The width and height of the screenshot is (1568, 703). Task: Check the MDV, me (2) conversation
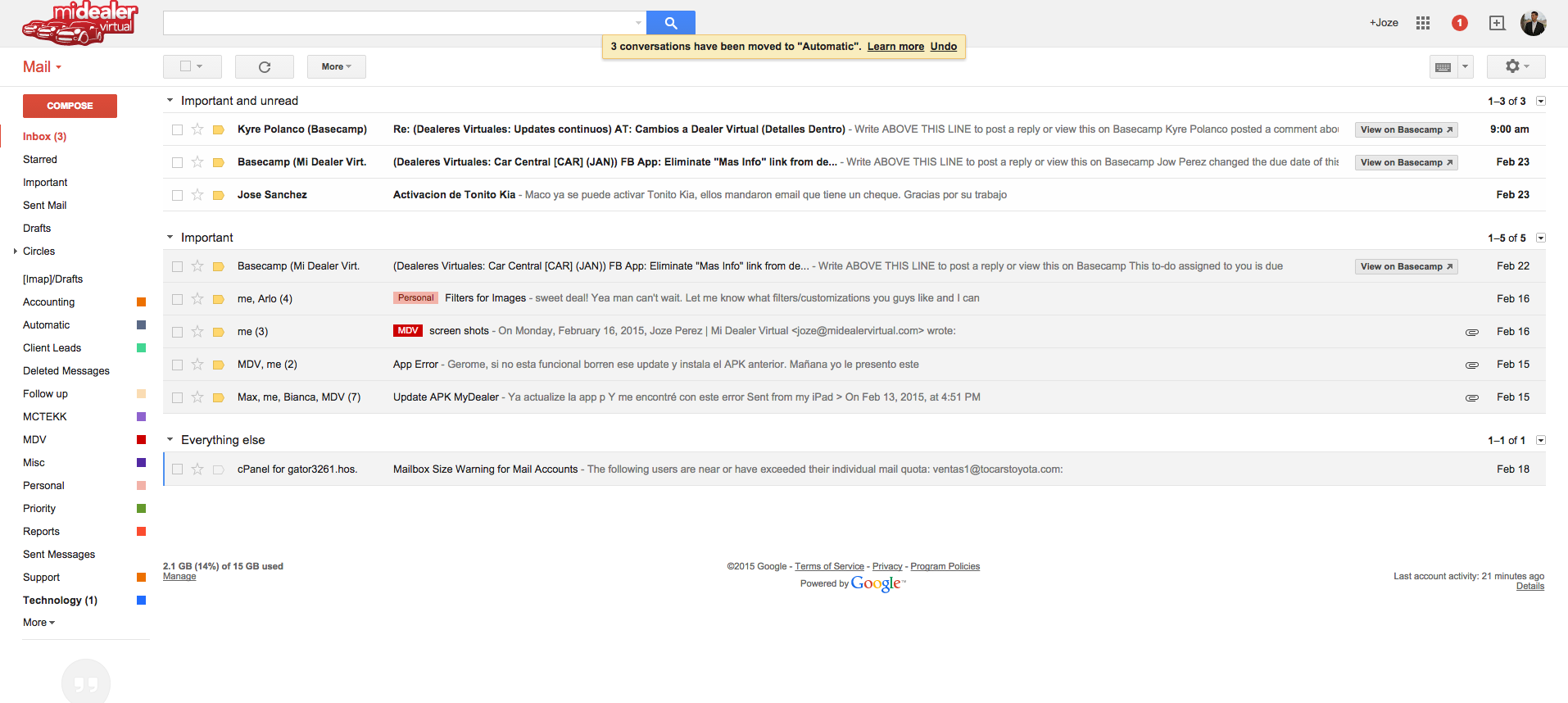tap(177, 365)
